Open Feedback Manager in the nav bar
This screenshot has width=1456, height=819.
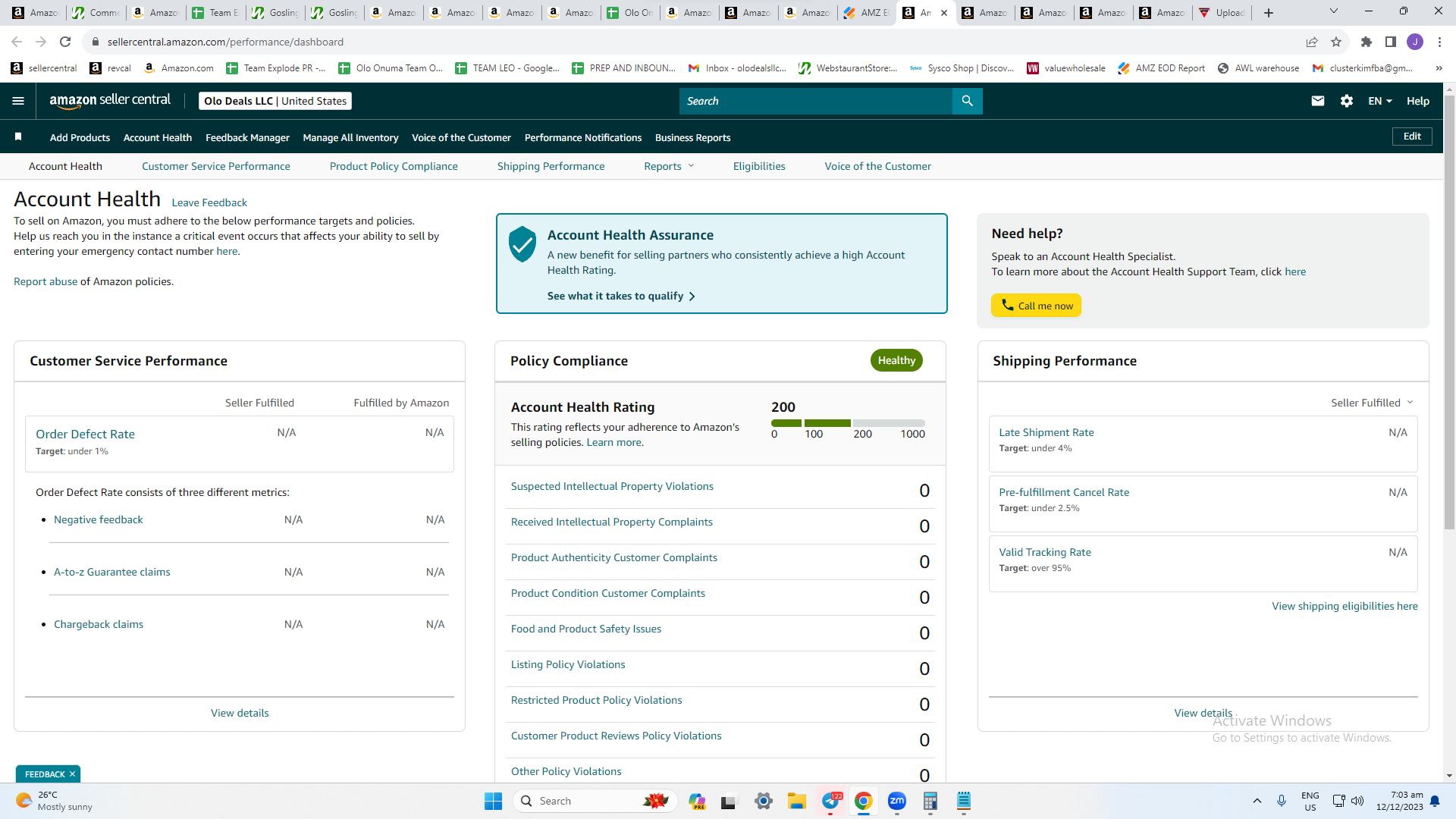(x=247, y=137)
